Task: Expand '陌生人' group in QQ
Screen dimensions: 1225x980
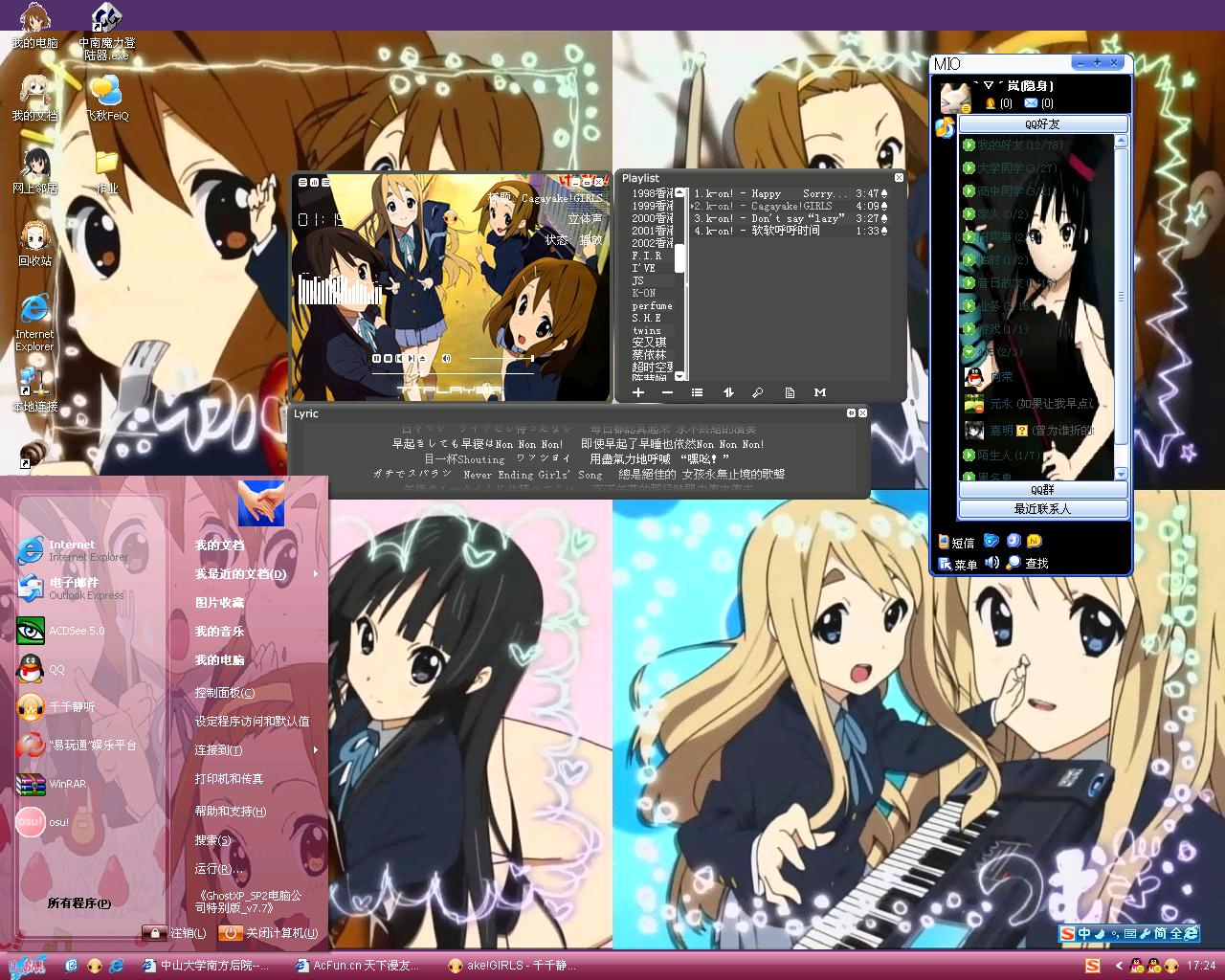Action: click(1002, 456)
